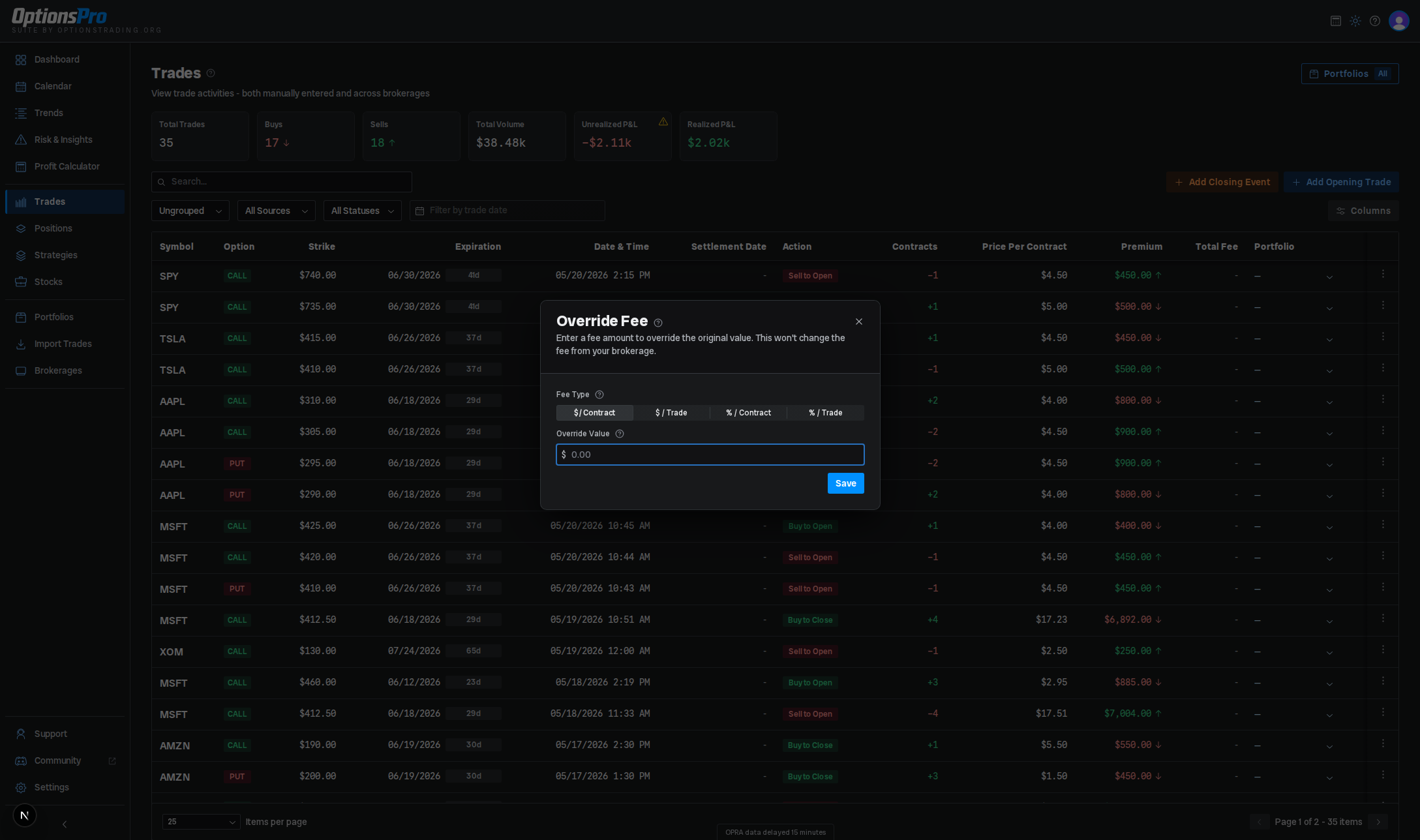Collapse the sidebar with the arrow
The width and height of the screenshot is (1420, 840).
(x=65, y=824)
